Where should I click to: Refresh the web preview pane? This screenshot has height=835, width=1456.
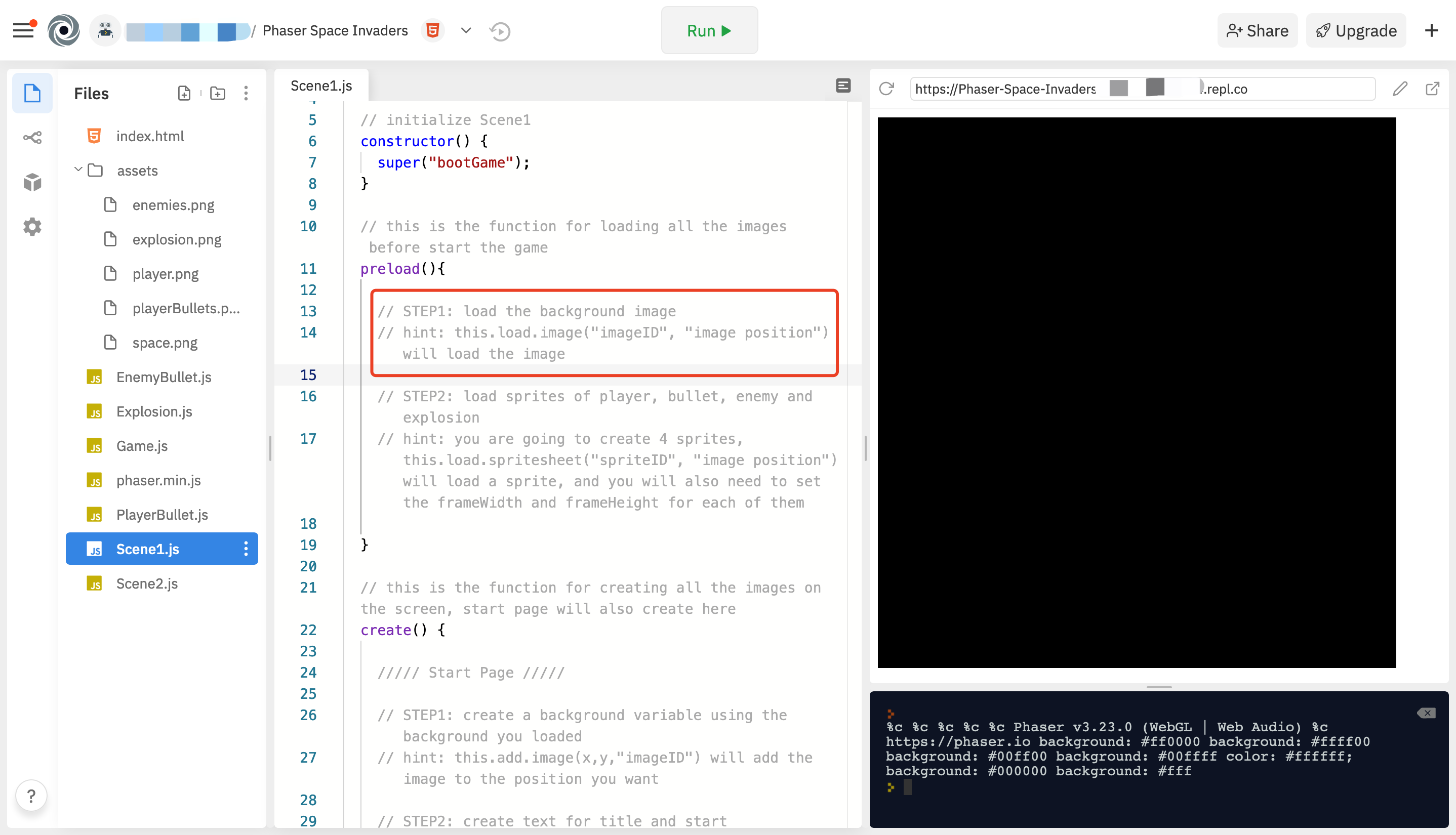[x=886, y=89]
